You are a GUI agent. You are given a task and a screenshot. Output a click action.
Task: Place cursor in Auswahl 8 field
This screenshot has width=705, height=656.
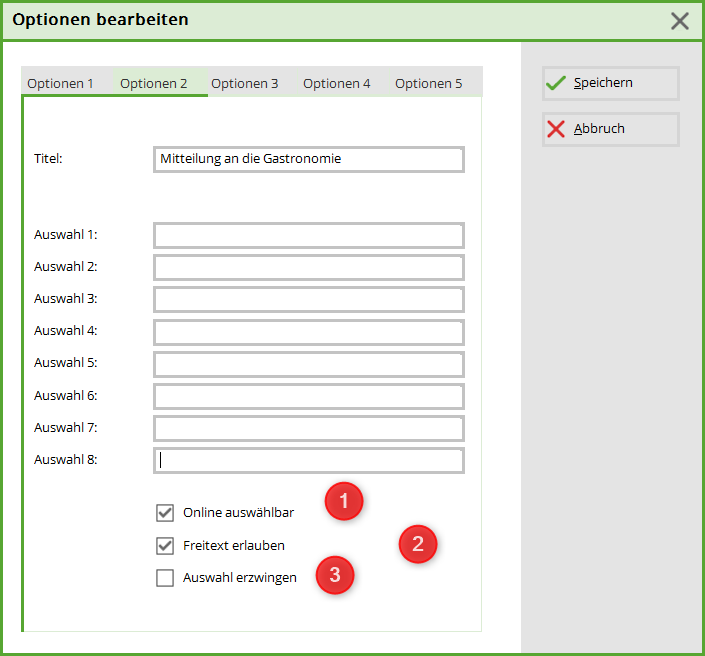click(308, 460)
